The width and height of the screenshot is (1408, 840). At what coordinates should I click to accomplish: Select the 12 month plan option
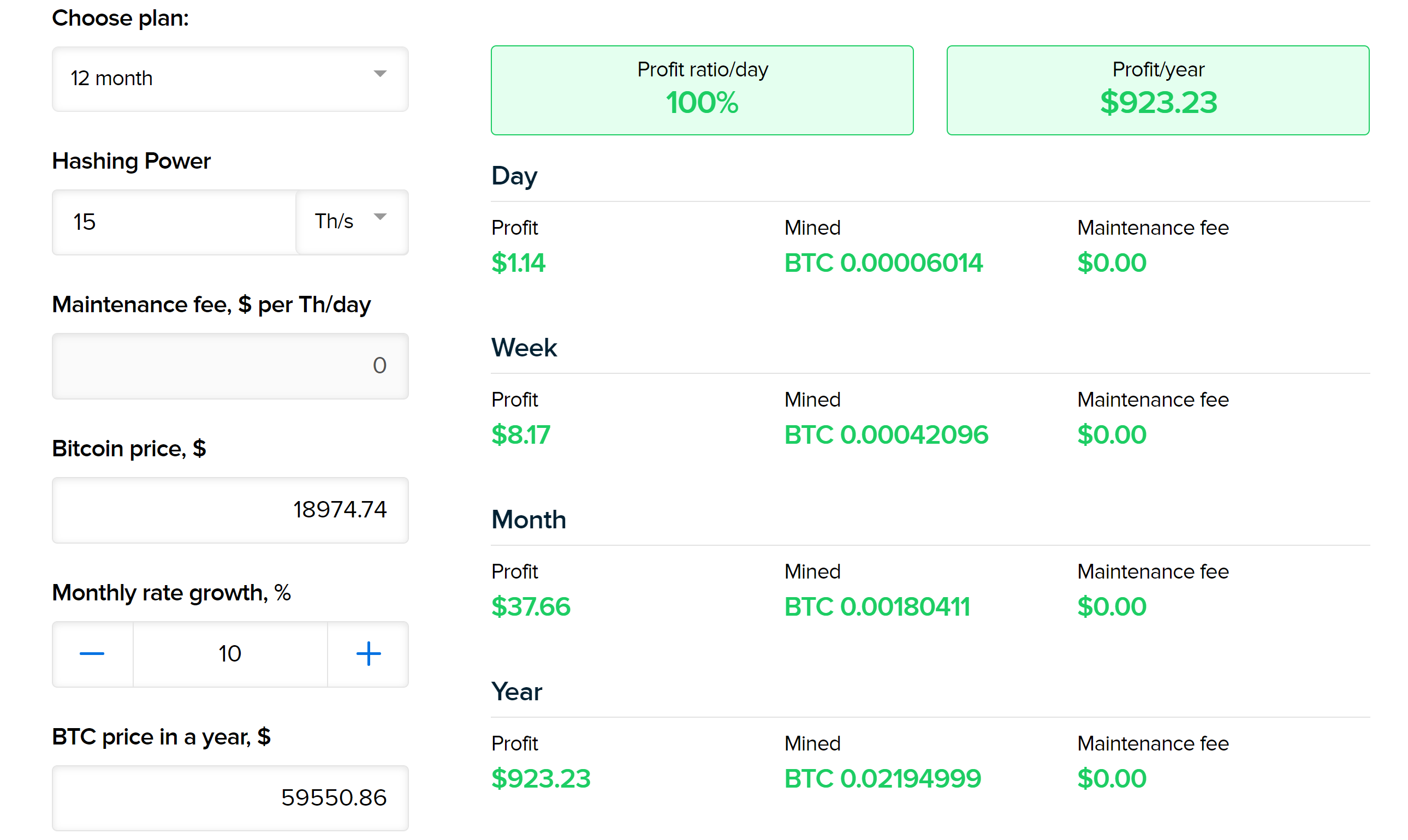229,80
